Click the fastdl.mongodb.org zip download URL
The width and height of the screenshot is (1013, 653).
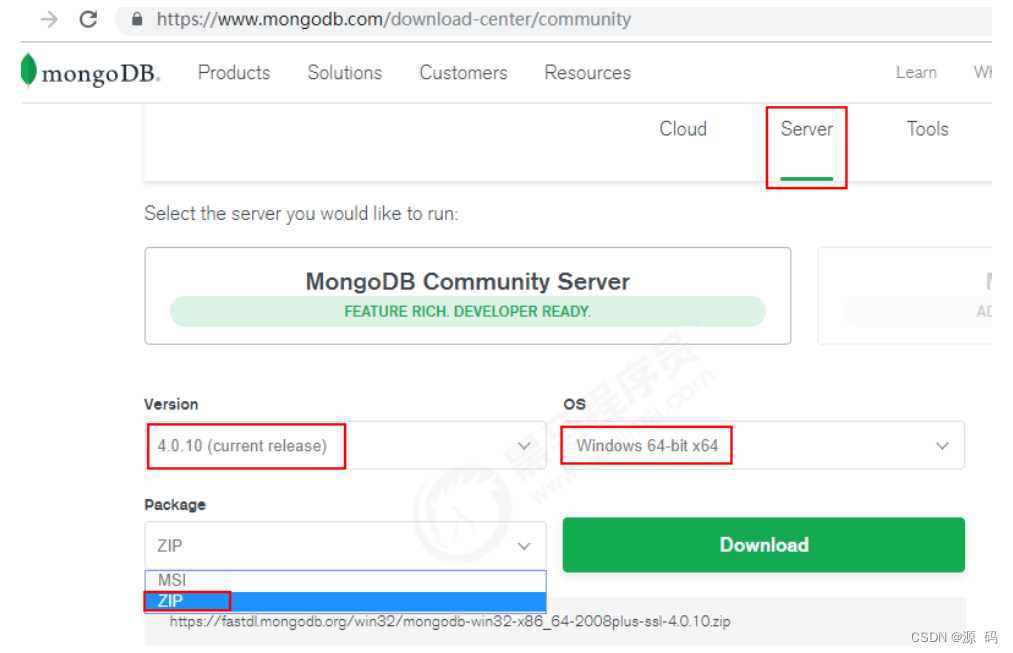[x=450, y=621]
